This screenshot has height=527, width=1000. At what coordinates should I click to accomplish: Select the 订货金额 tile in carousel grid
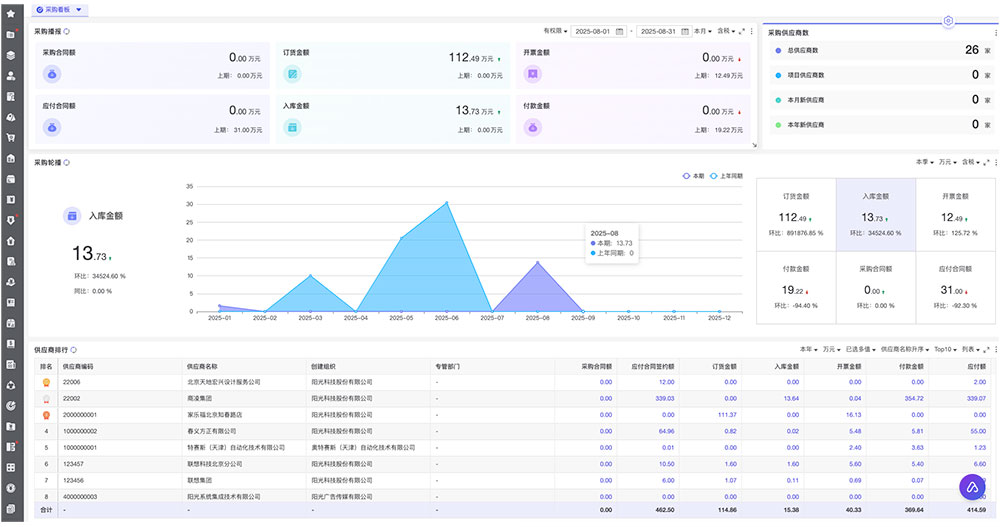(x=795, y=213)
